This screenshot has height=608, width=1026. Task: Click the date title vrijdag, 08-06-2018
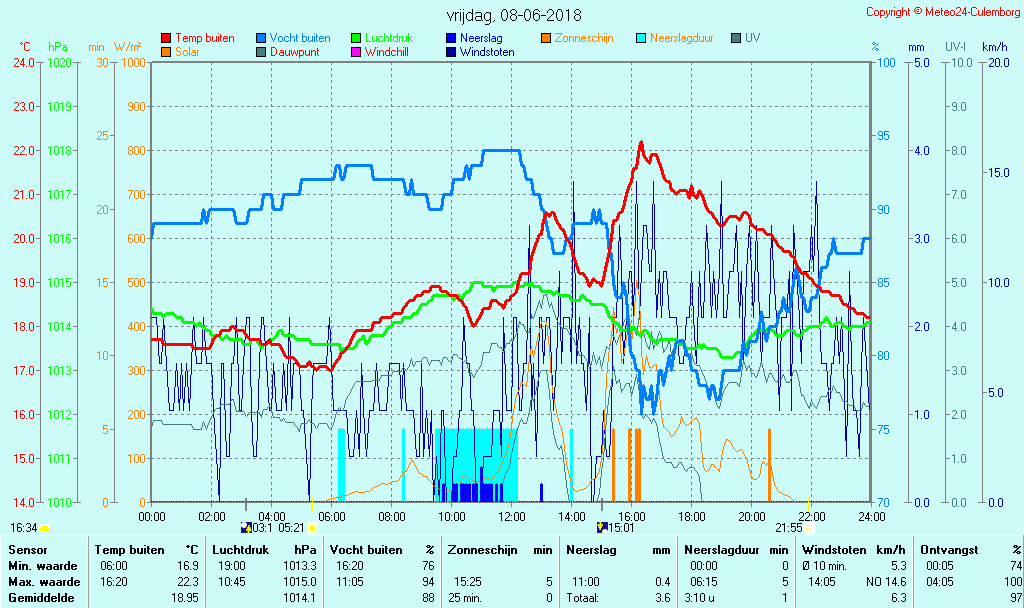coord(513,15)
